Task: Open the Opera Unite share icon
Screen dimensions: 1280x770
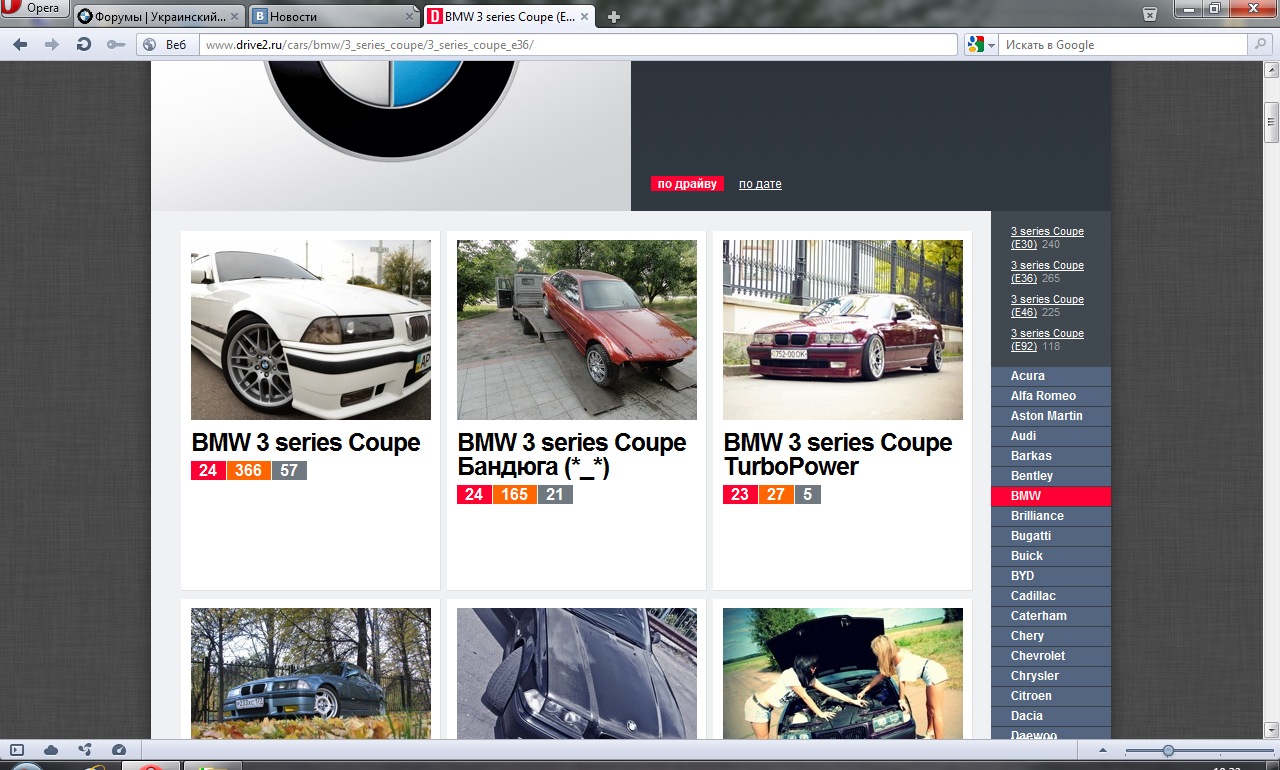Action: point(85,750)
